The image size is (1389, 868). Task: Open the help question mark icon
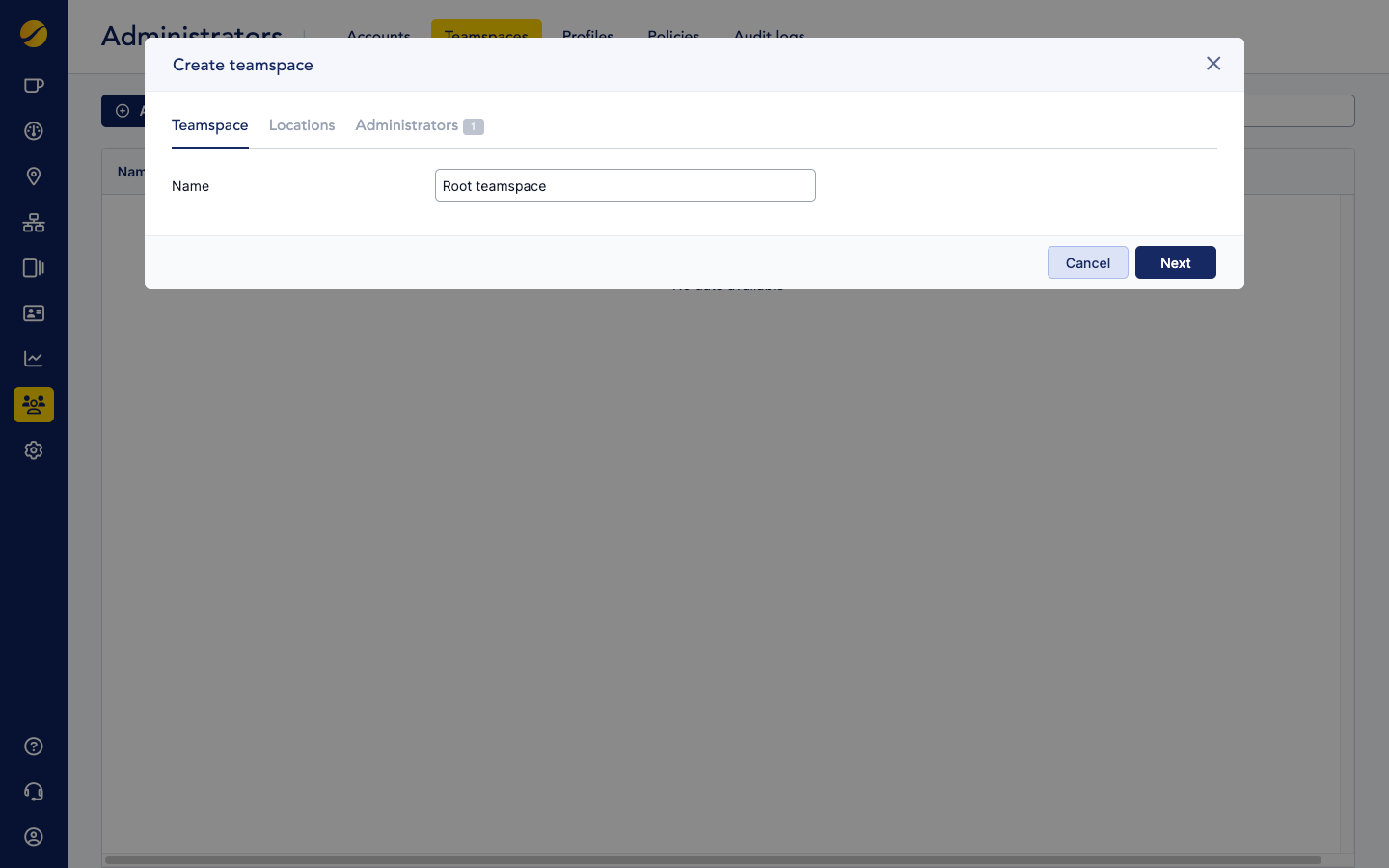[x=34, y=746]
